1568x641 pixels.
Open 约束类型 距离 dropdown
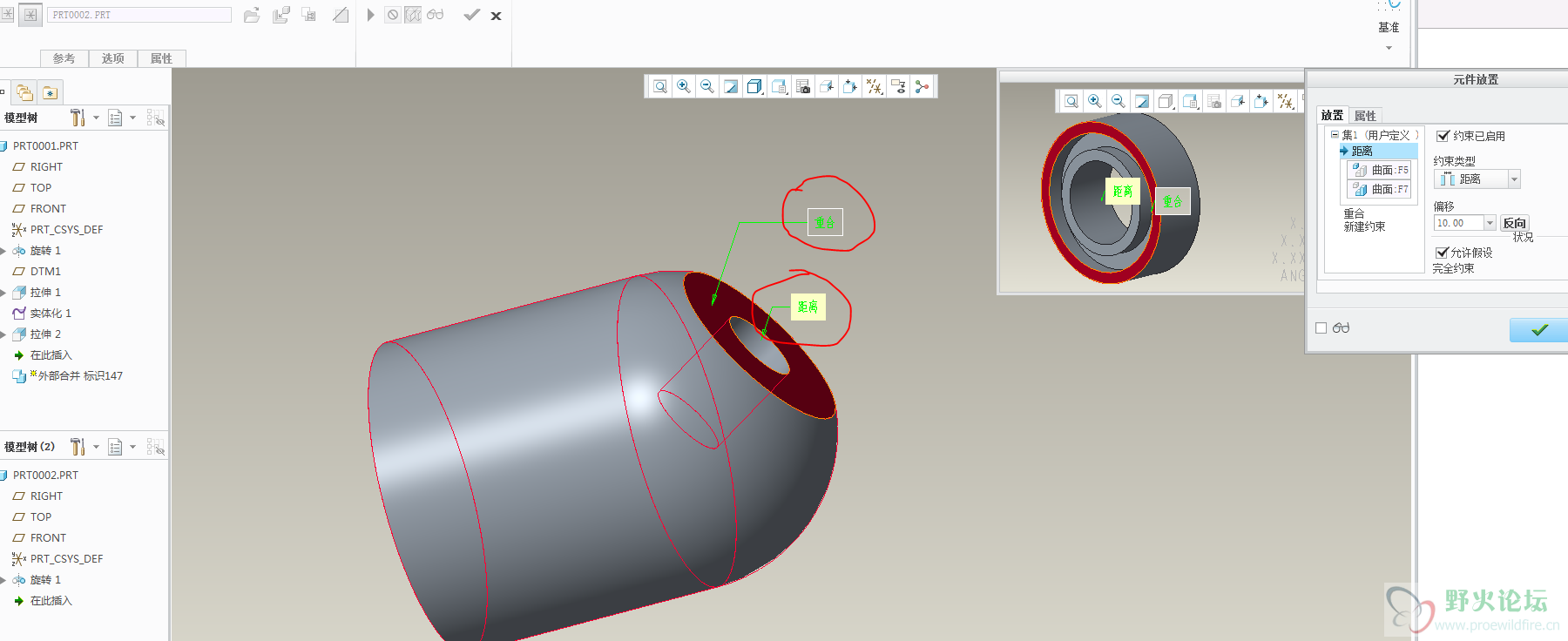coord(1515,179)
